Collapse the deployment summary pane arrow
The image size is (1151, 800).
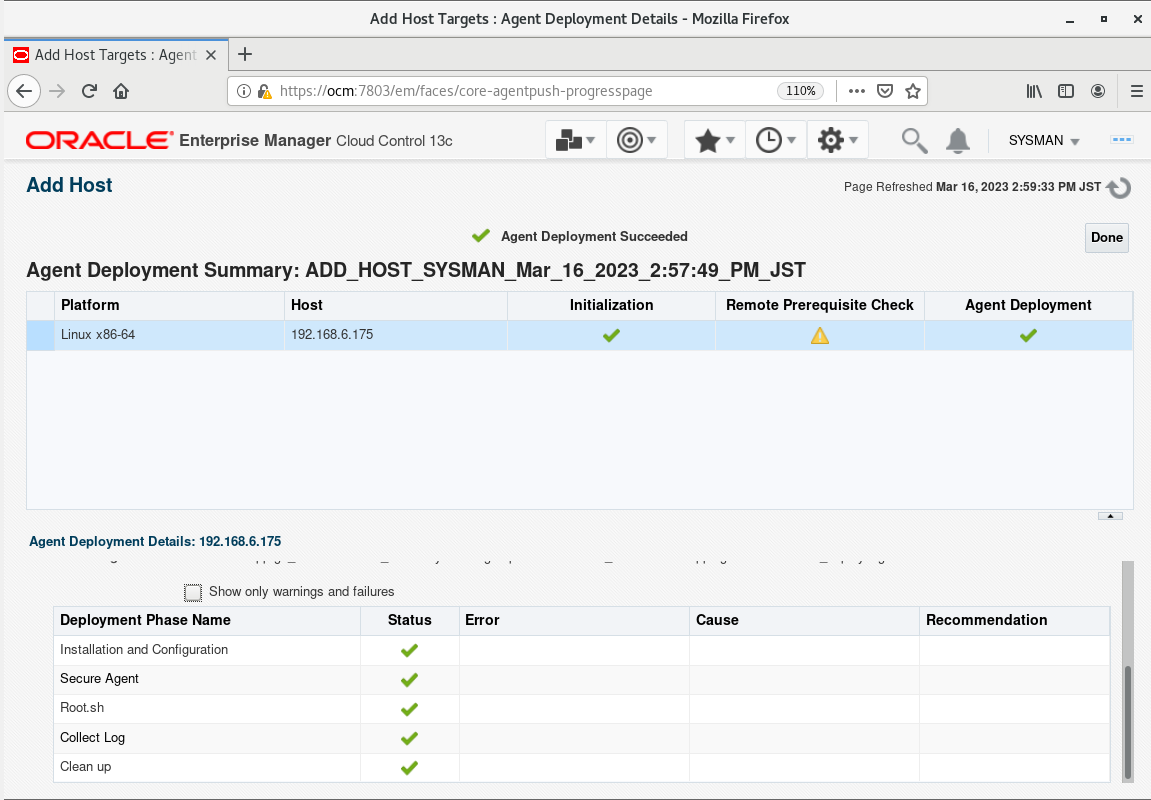point(1110,516)
